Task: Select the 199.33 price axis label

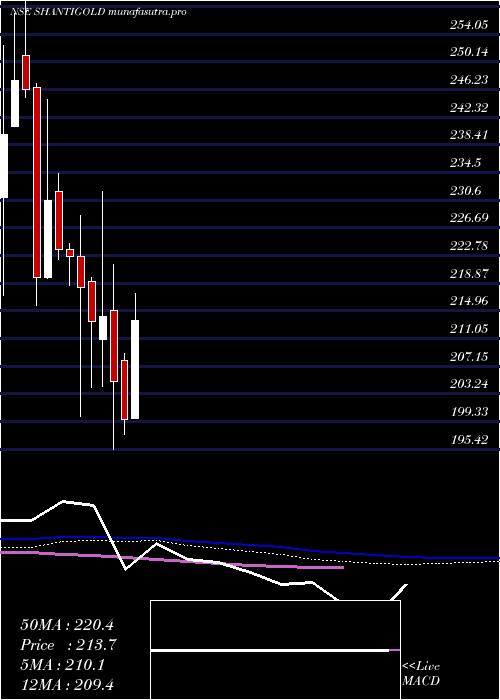Action: pos(469,412)
